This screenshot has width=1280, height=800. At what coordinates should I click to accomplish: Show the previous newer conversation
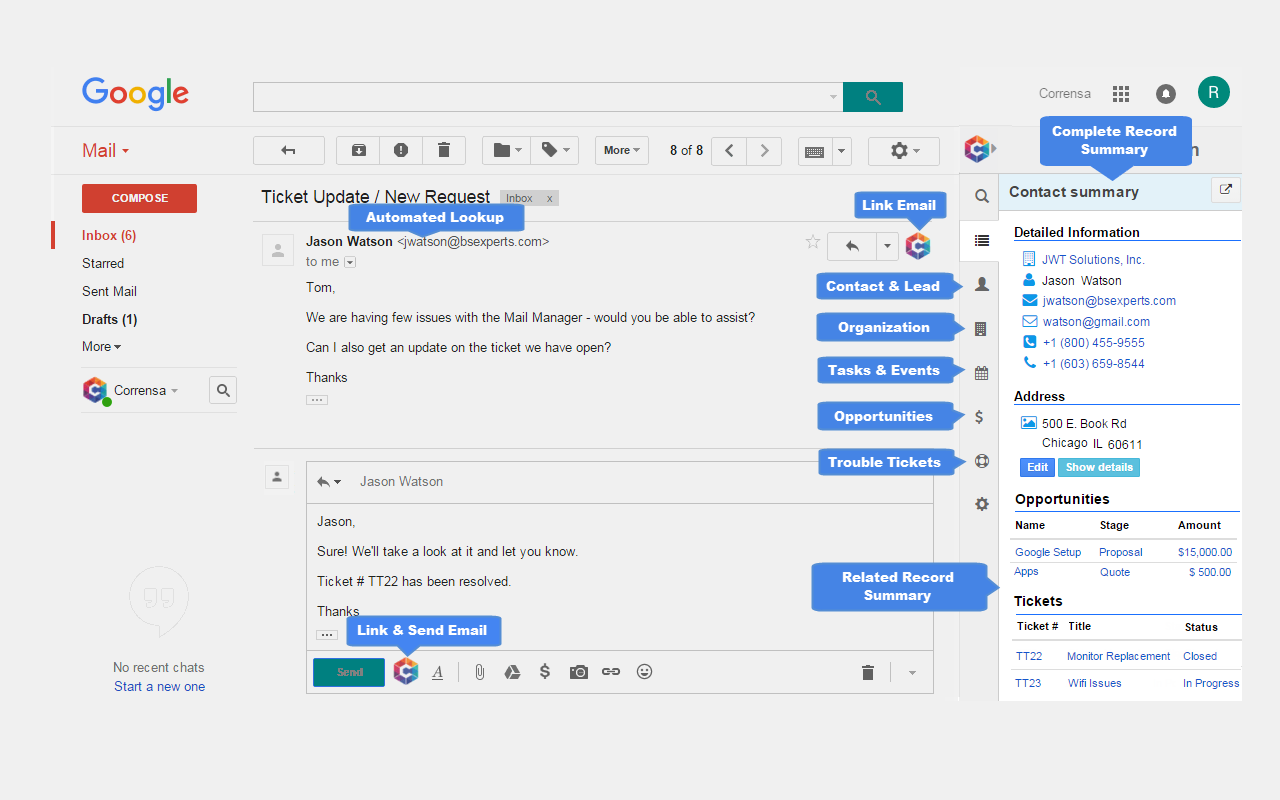point(729,150)
